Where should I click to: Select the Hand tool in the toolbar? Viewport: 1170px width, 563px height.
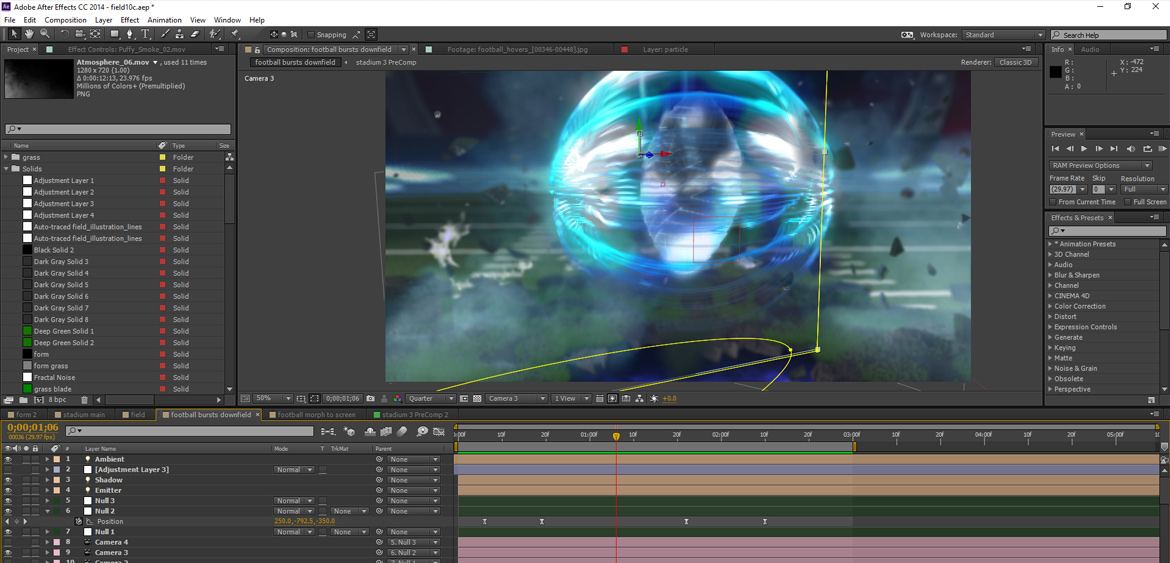pos(29,34)
